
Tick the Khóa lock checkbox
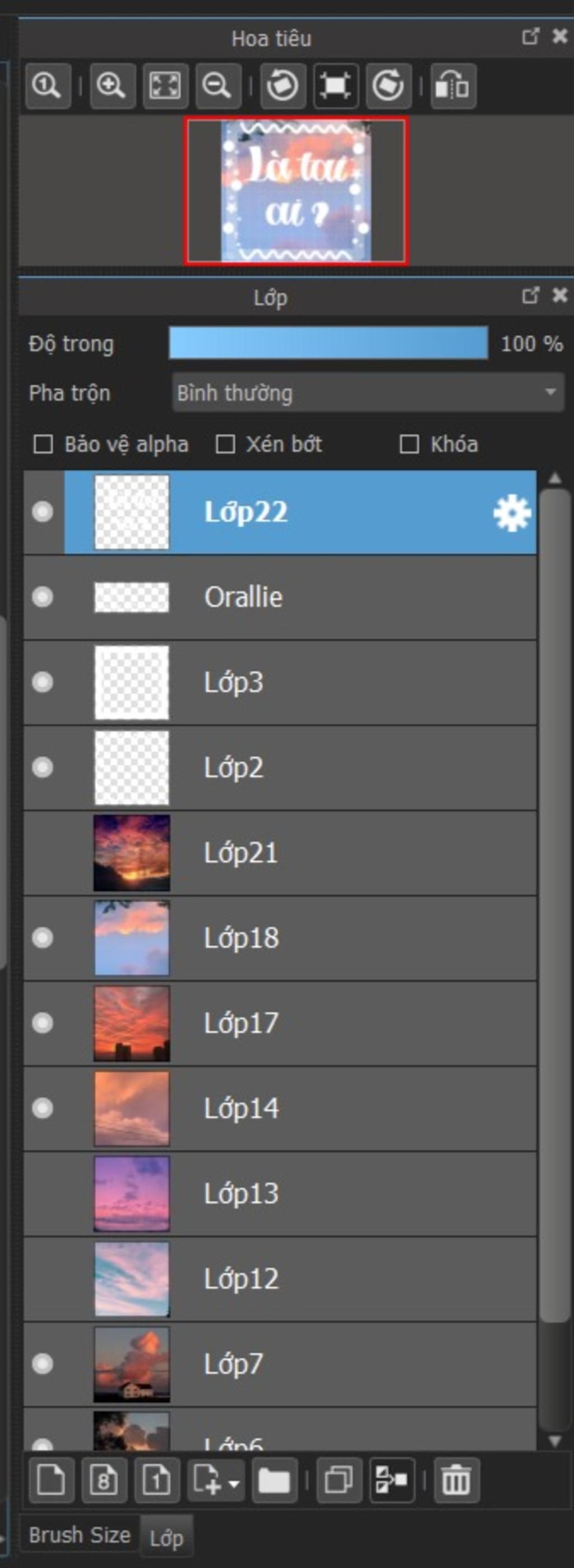409,444
